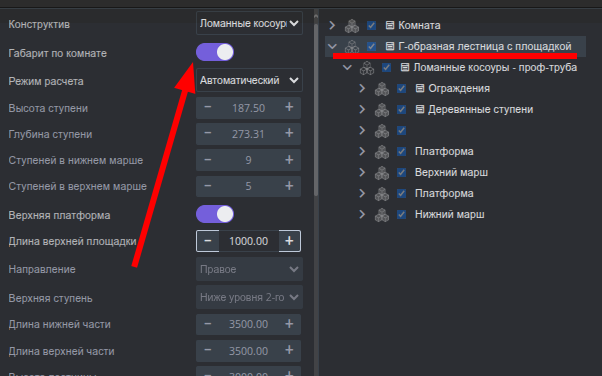Increase Высота ступени with plus button
The height and width of the screenshot is (376, 602).
(x=289, y=108)
